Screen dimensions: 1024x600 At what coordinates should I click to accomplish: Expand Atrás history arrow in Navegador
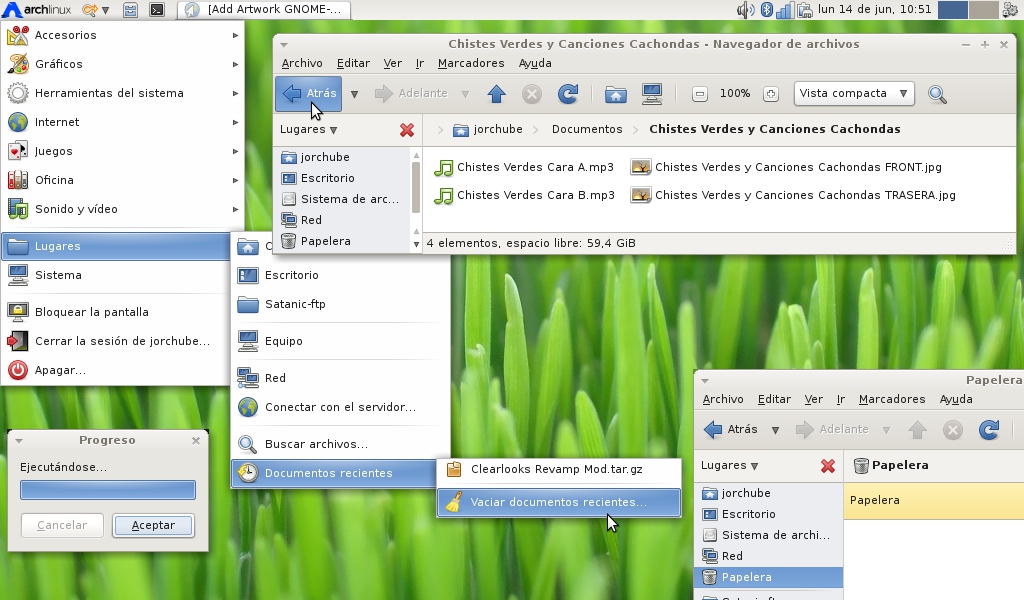click(x=354, y=94)
